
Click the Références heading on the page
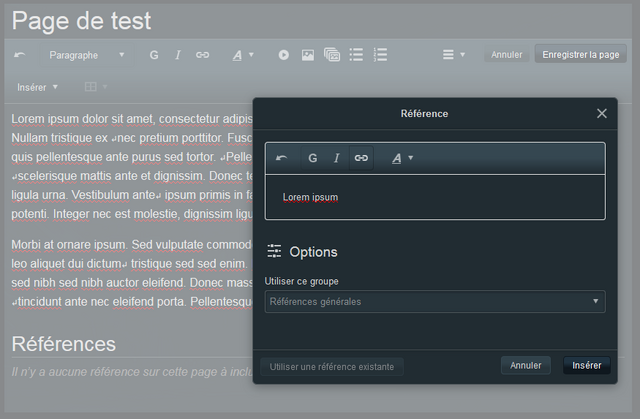click(64, 344)
